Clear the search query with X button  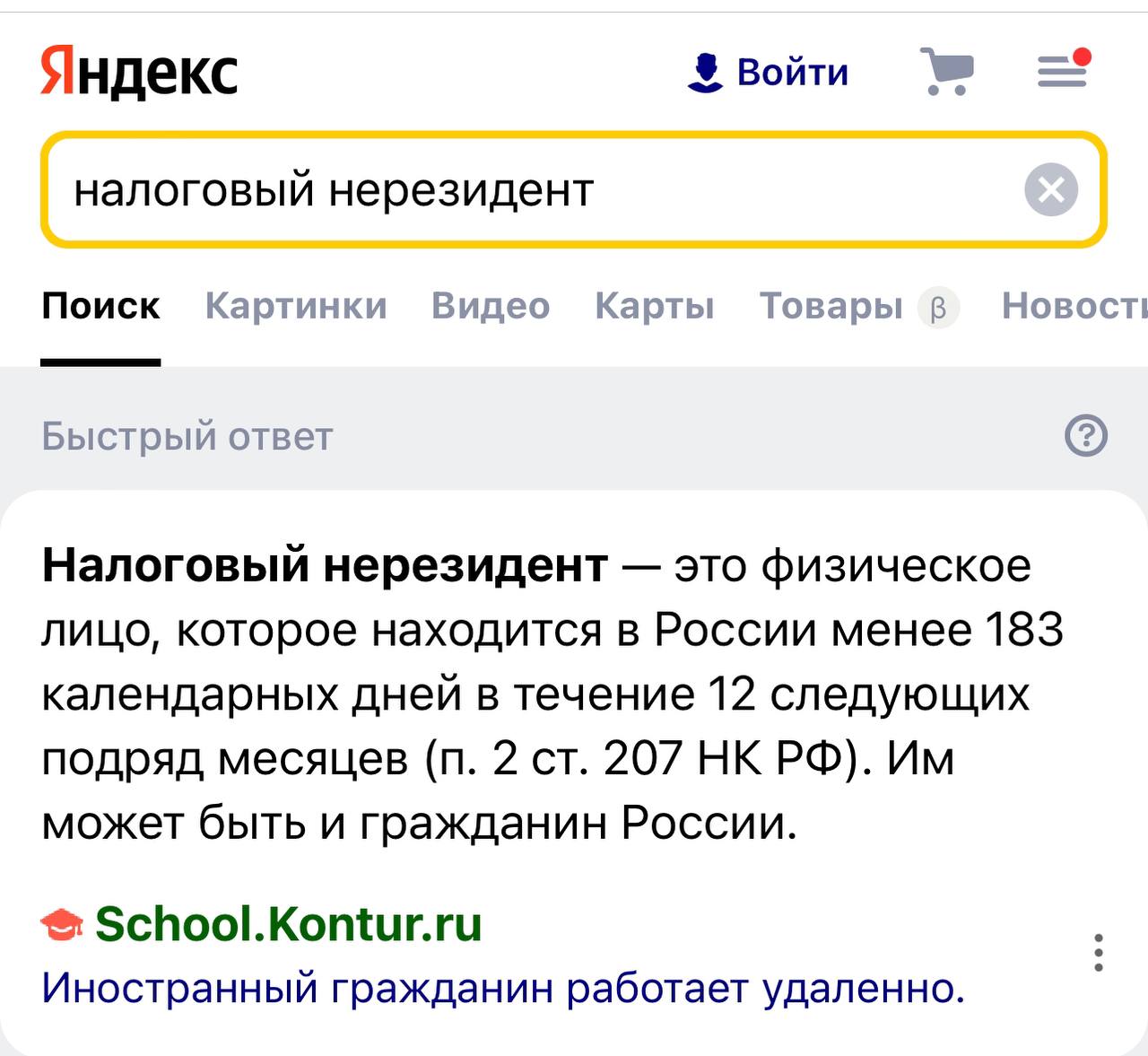1050,190
